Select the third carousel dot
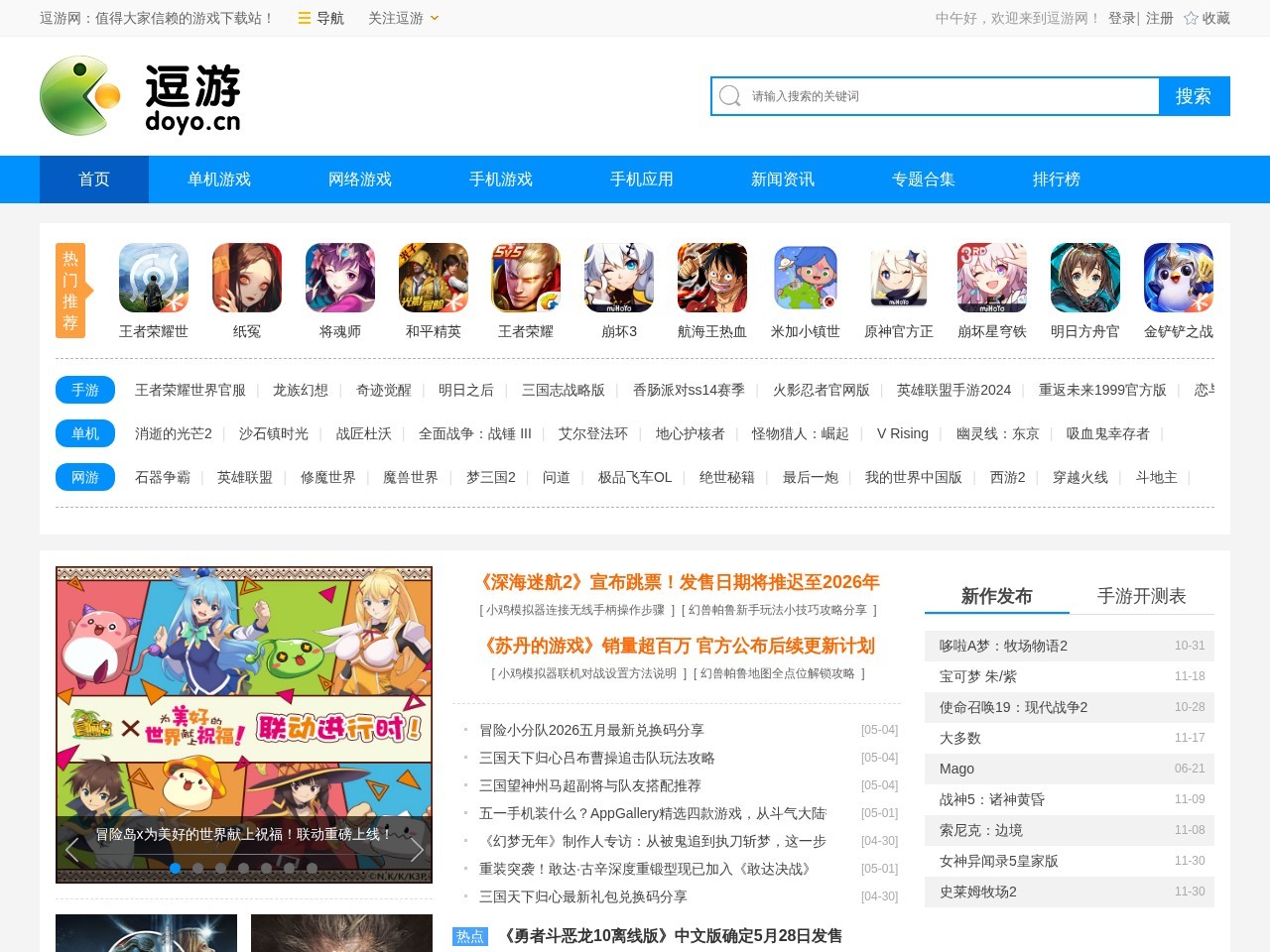This screenshot has height=952, width=1270. coord(221,868)
